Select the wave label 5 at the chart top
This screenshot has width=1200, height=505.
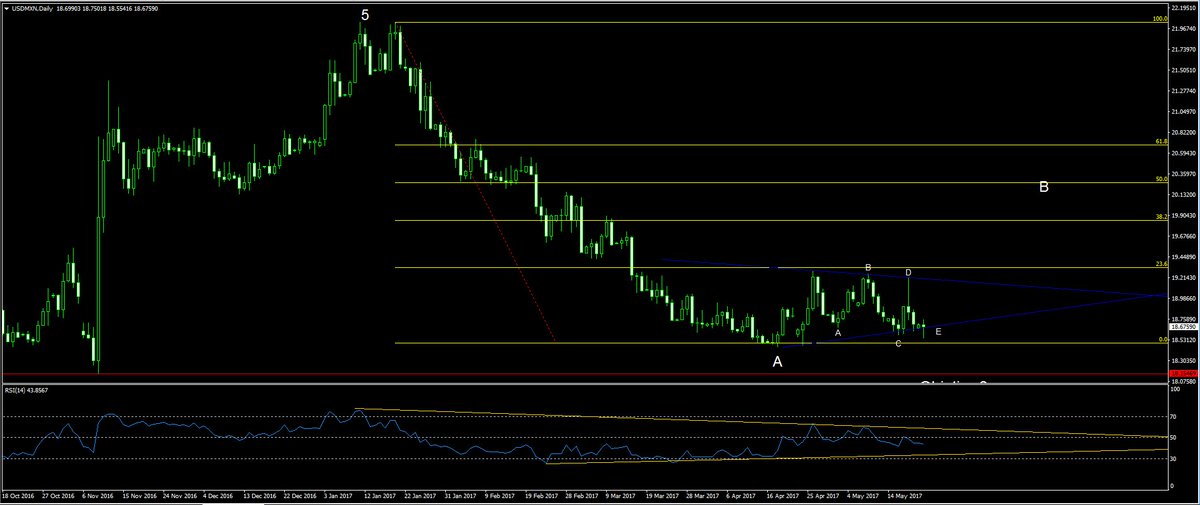point(365,15)
